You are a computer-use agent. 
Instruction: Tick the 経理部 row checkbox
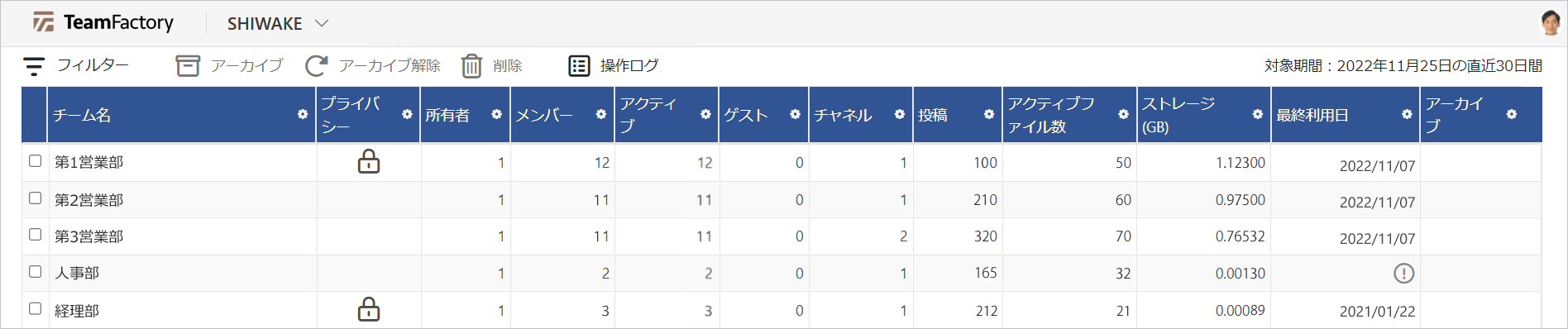click(x=35, y=308)
